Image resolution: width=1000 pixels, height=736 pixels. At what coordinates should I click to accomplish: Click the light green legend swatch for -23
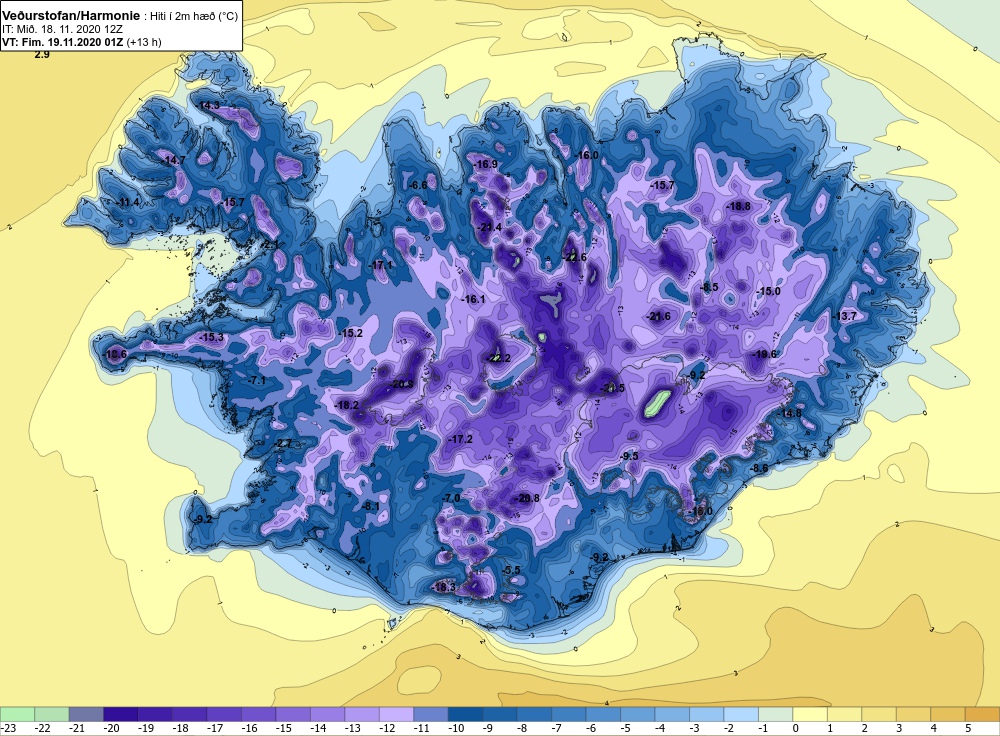17,714
